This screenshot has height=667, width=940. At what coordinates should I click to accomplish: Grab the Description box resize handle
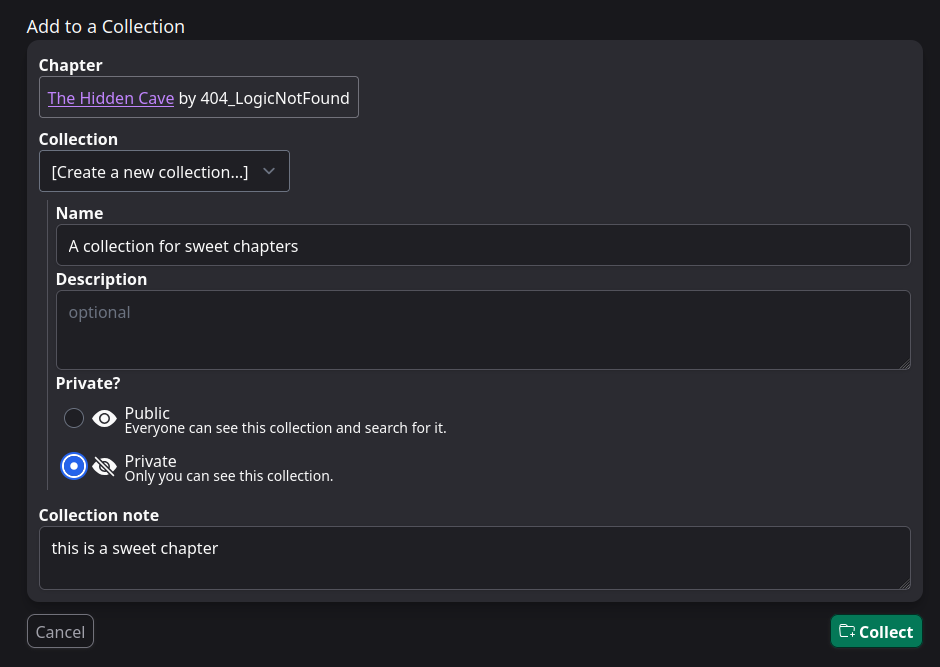pyautogui.click(x=904, y=364)
